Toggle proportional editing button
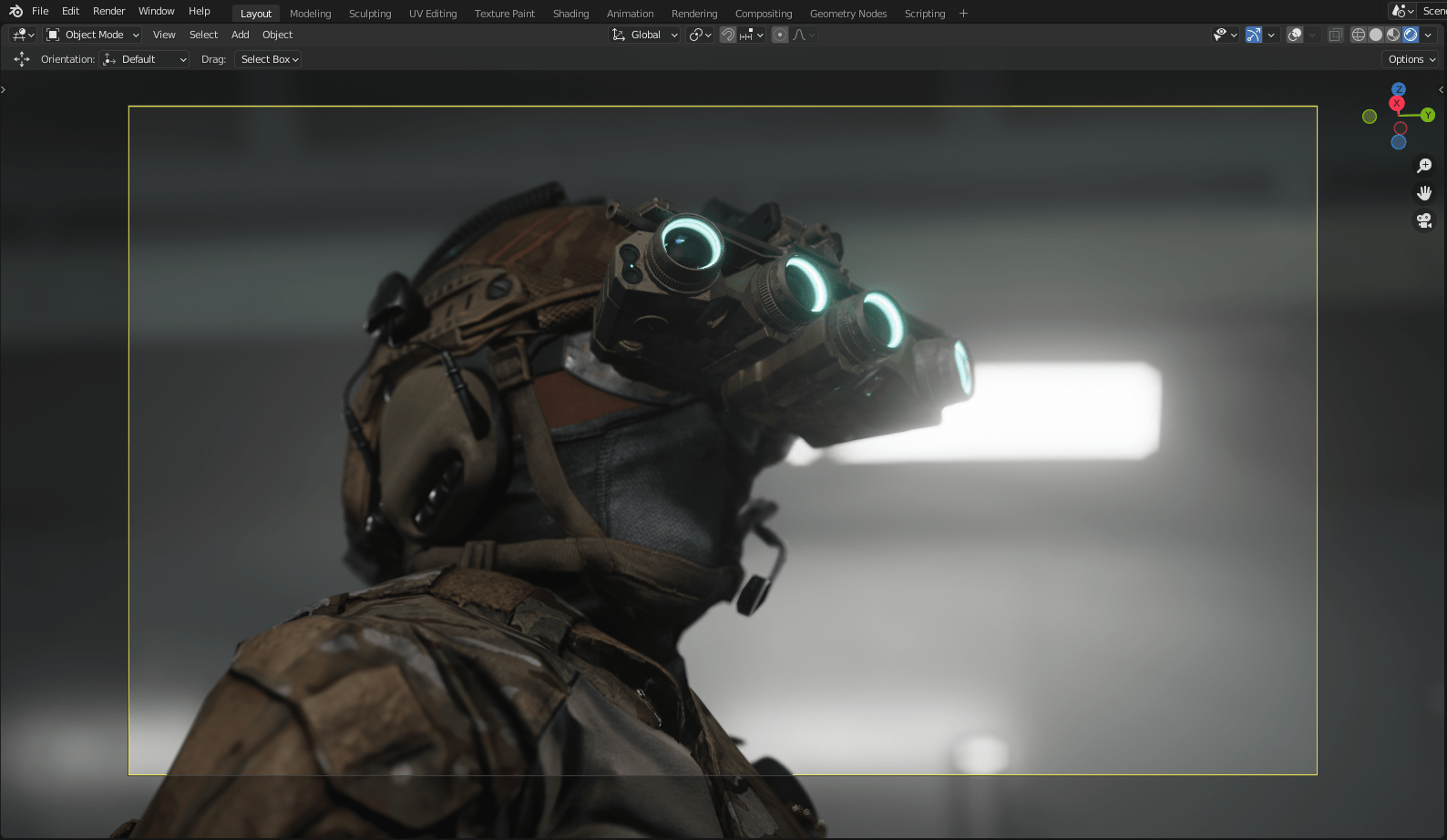This screenshot has width=1447, height=840. [779, 35]
